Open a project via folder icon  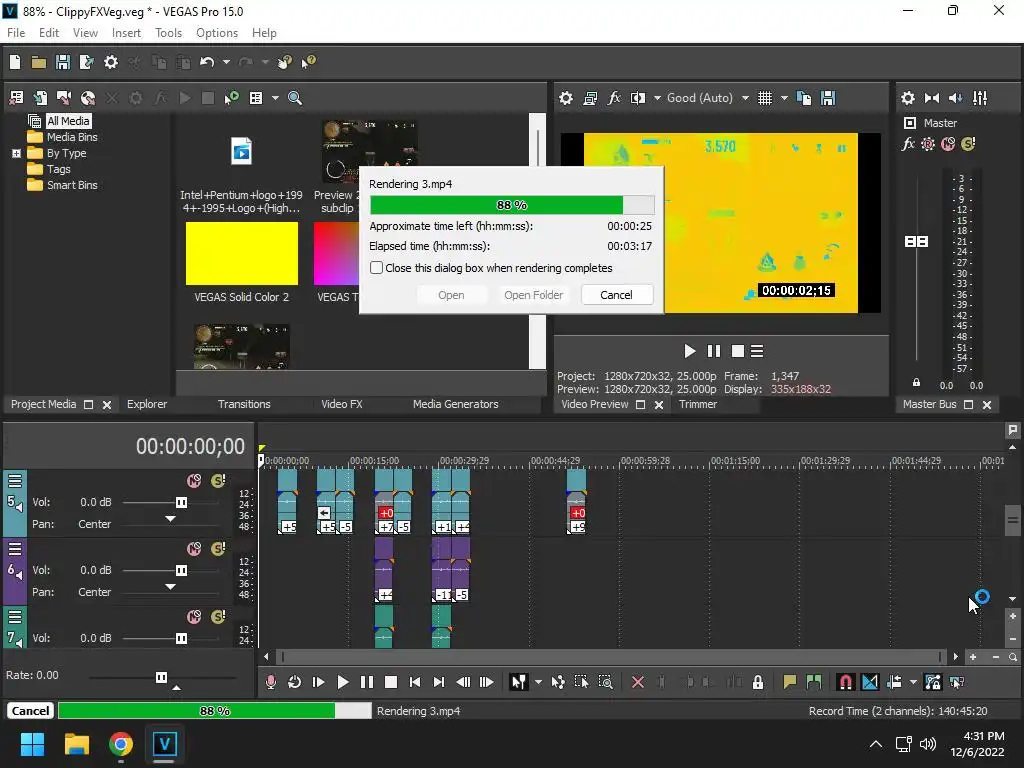click(39, 62)
